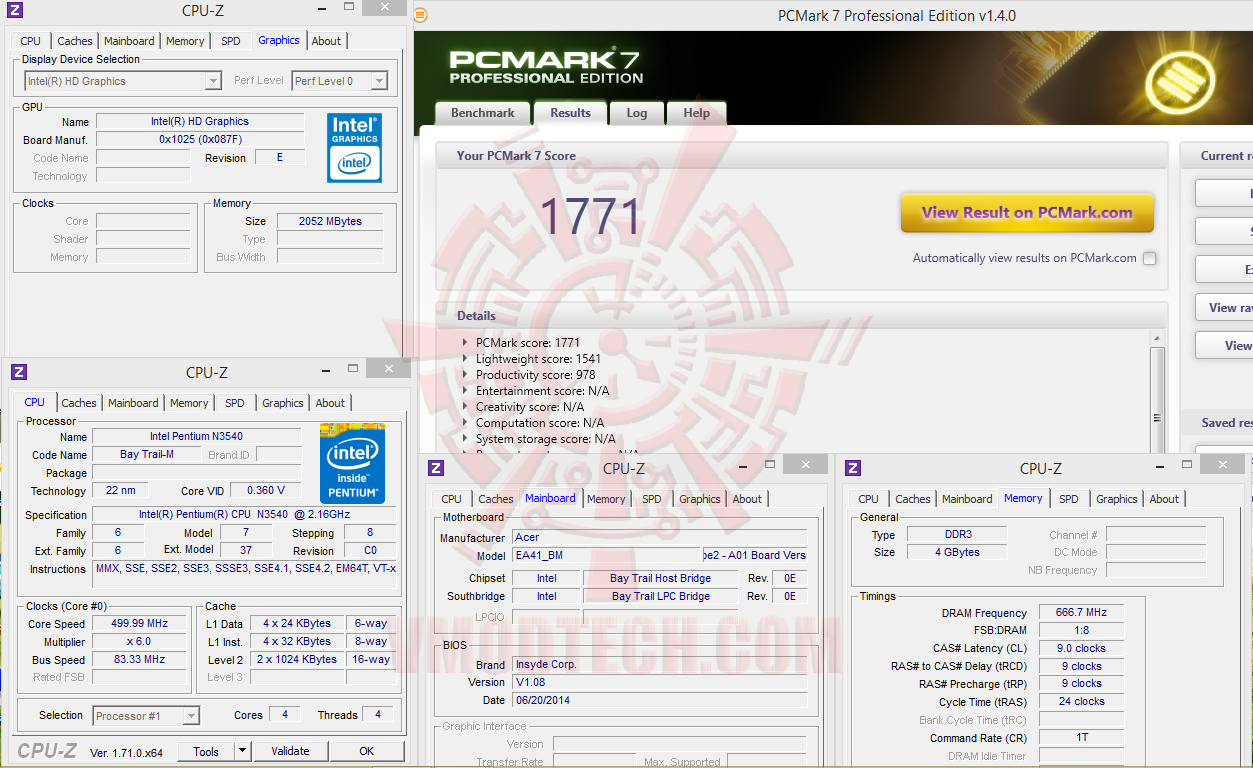Open About tab in CPU-Z Graphics window
This screenshot has height=768, width=1253.
tap(326, 41)
